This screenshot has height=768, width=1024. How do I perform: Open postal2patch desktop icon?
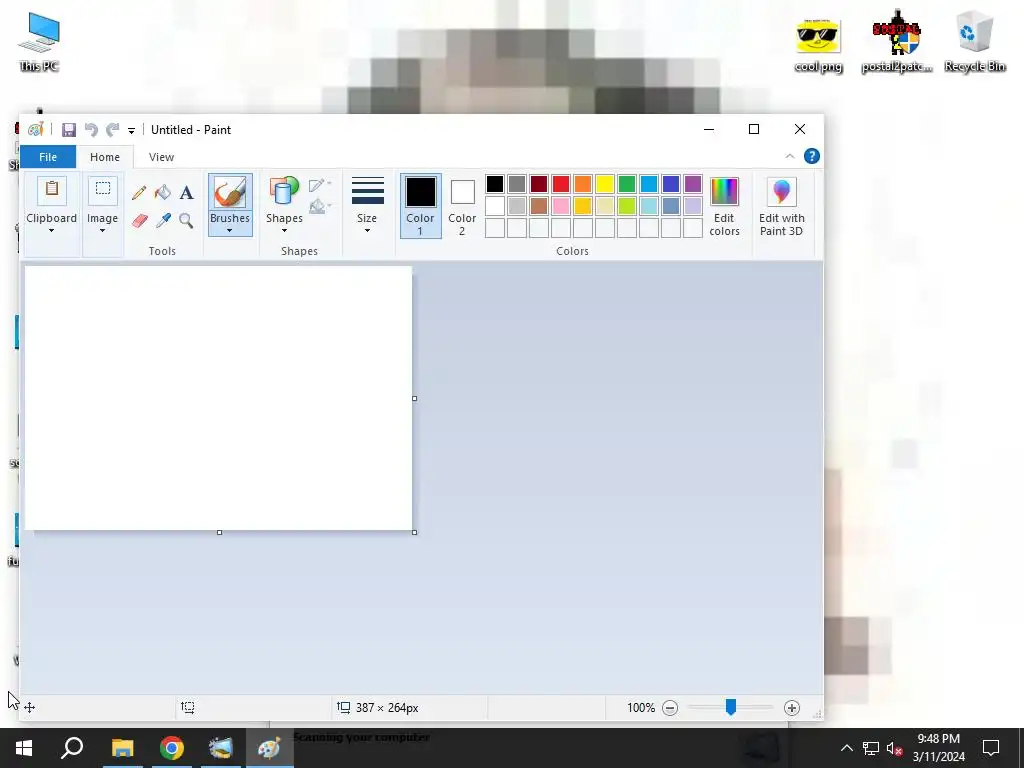(897, 42)
